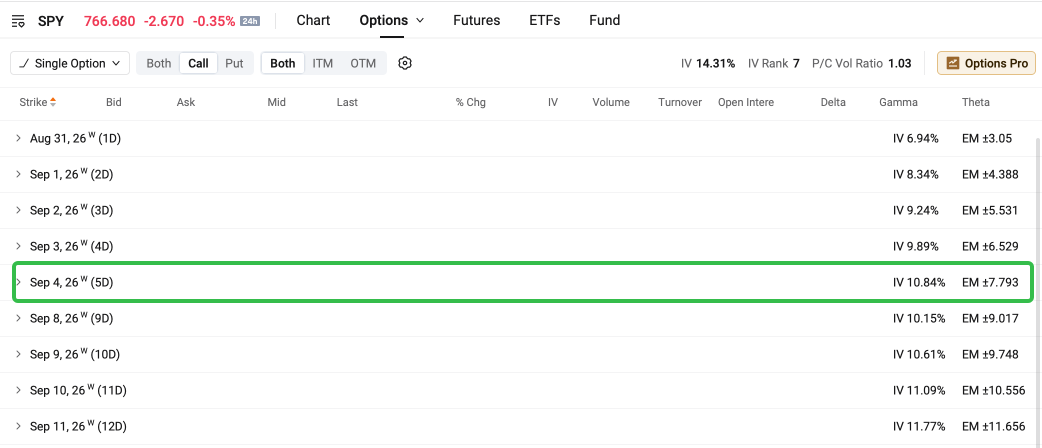Click the Bid column header
Image resolution: width=1042 pixels, height=448 pixels.
click(114, 102)
